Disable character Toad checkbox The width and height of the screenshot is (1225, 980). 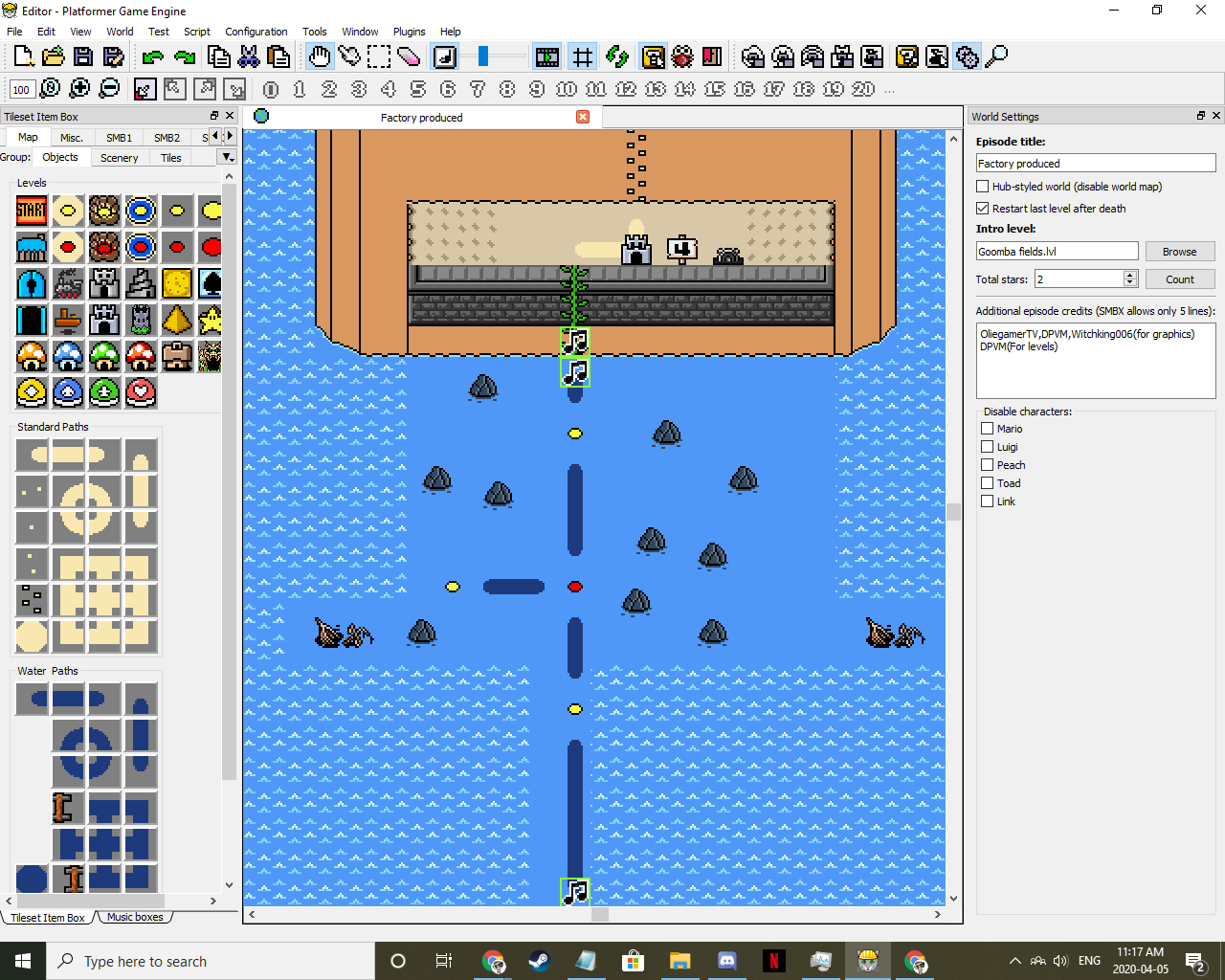coord(988,483)
